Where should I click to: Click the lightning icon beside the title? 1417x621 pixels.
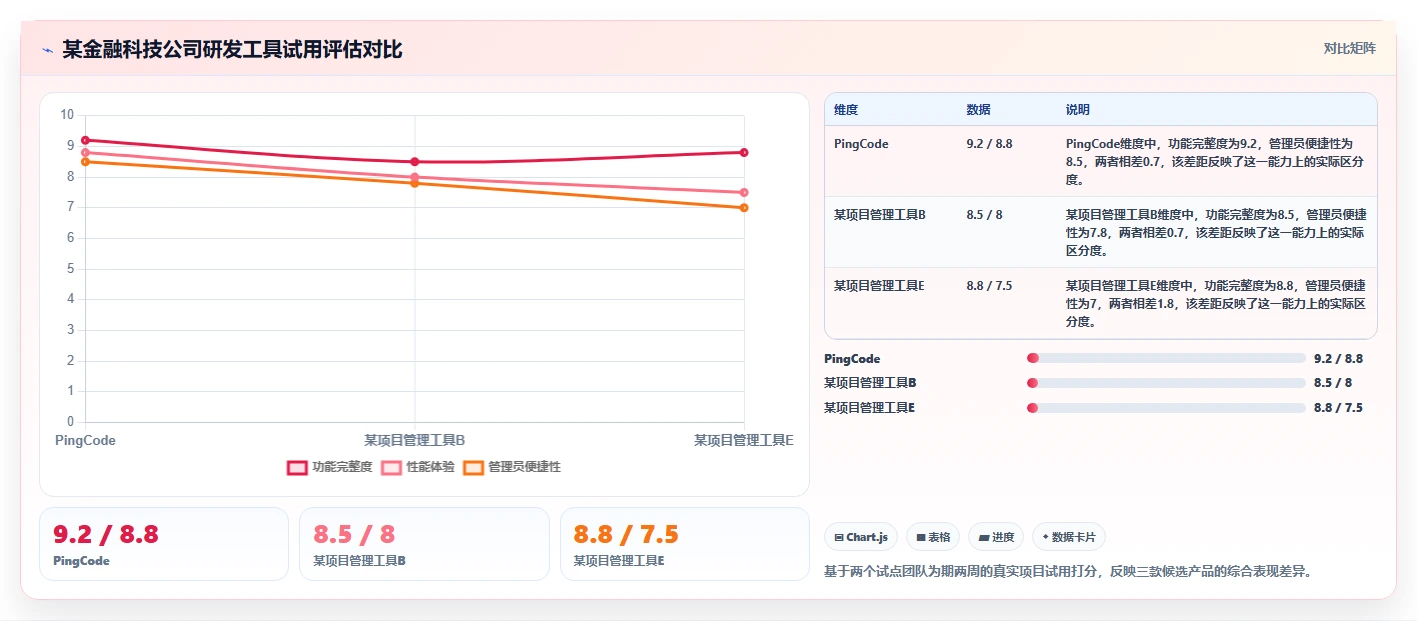47,50
